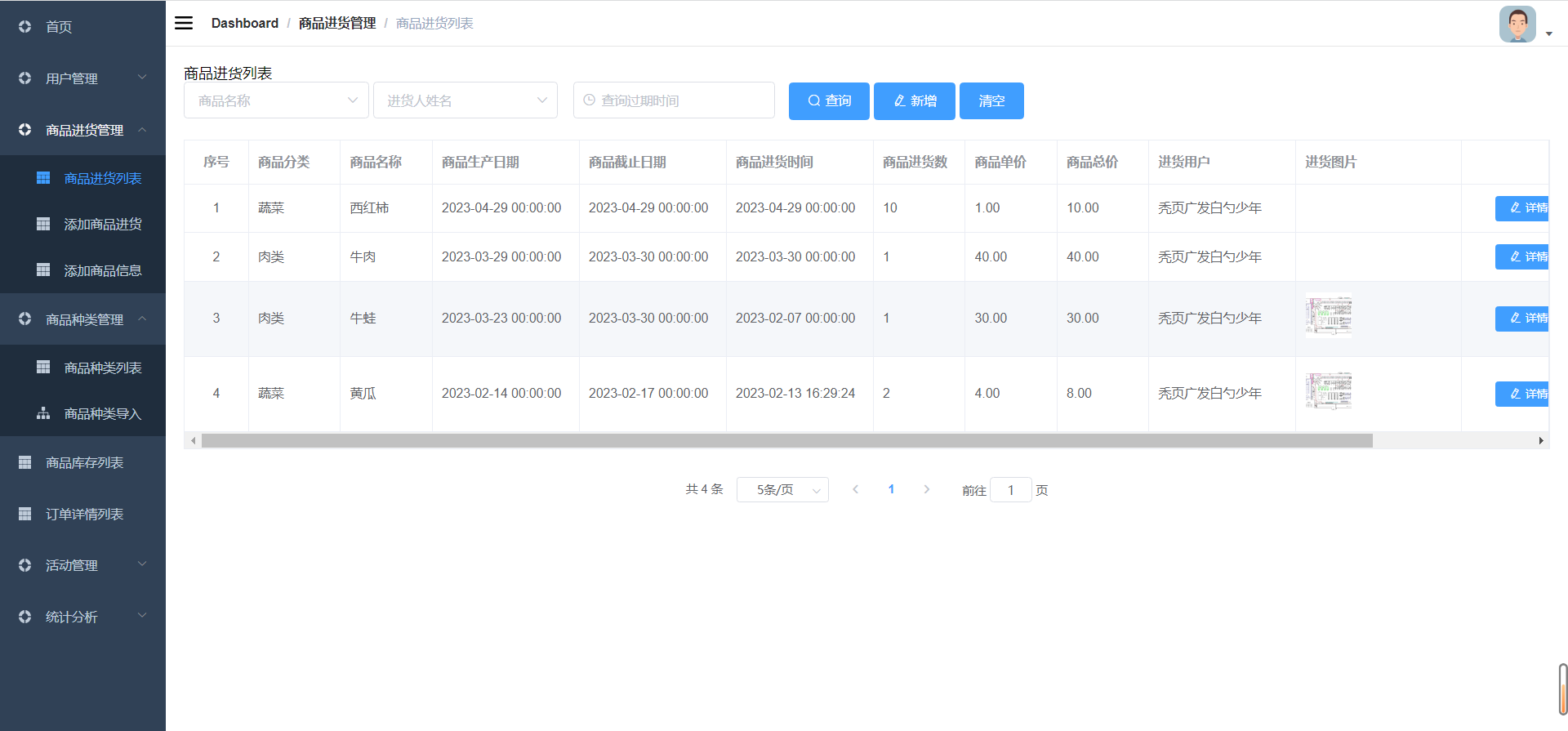Image resolution: width=1568 pixels, height=731 pixels.
Task: Open 牛蛙 row 进货图片 thumbnail
Action: (1328, 315)
